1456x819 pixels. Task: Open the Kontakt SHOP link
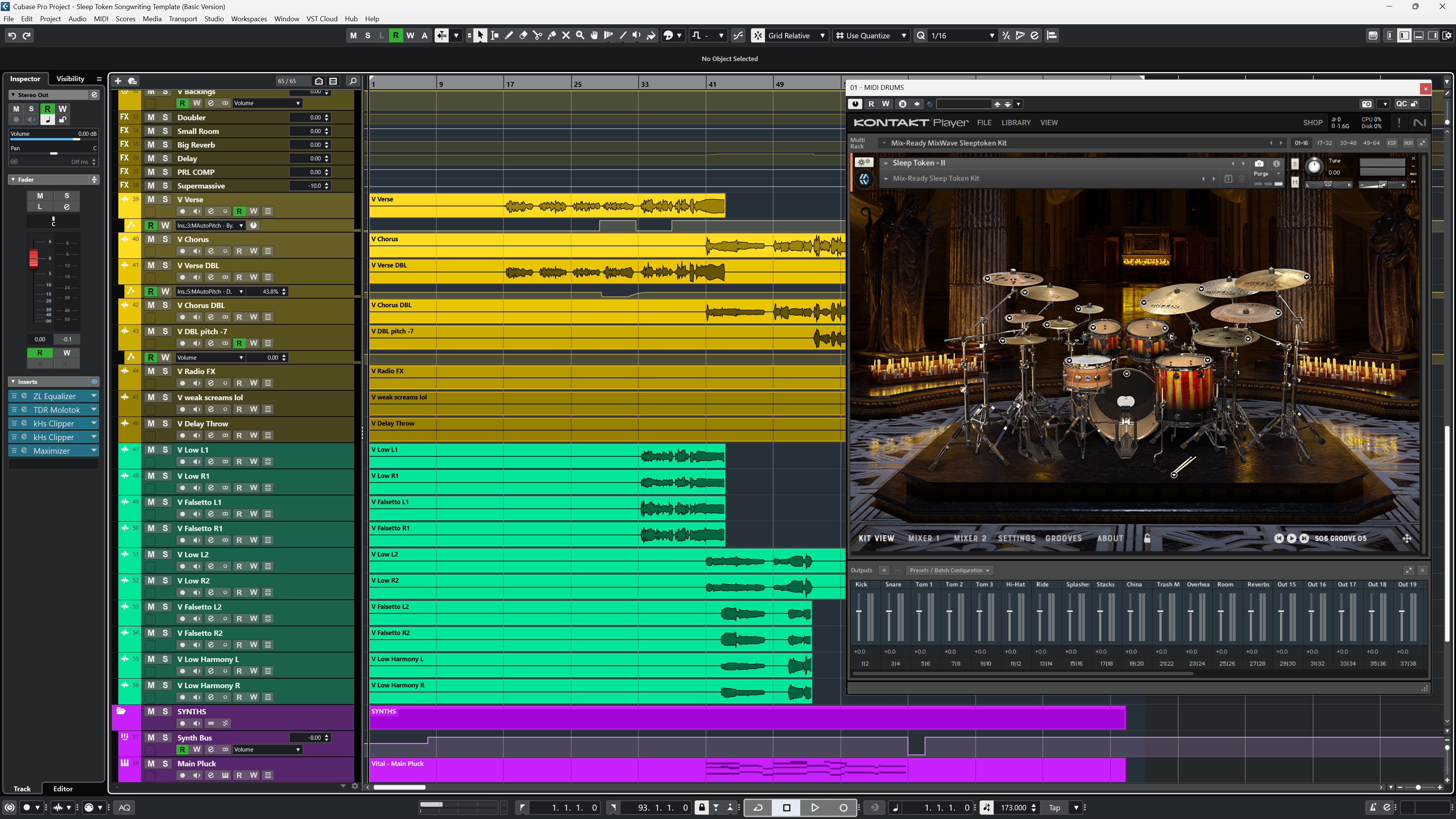(x=1312, y=123)
